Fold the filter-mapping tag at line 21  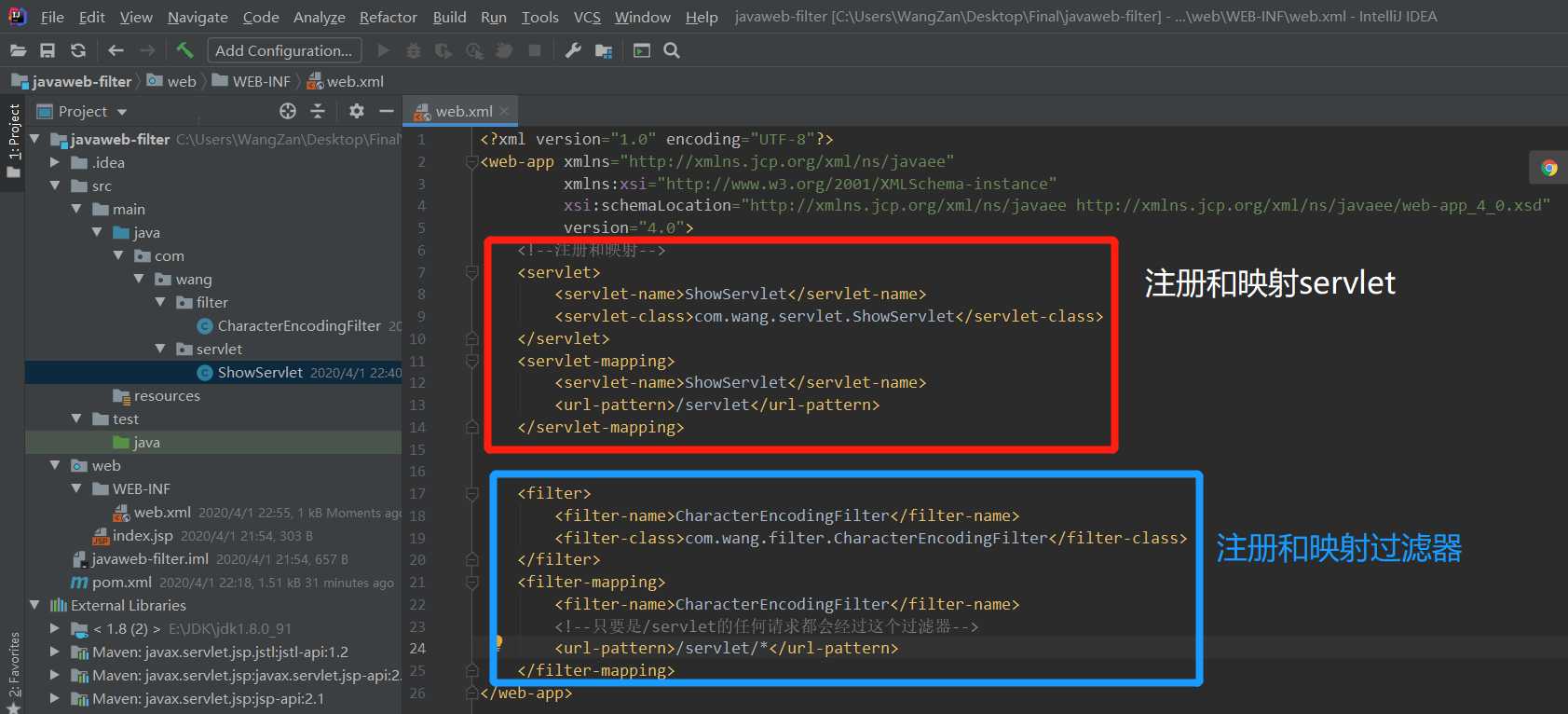pyautogui.click(x=472, y=582)
